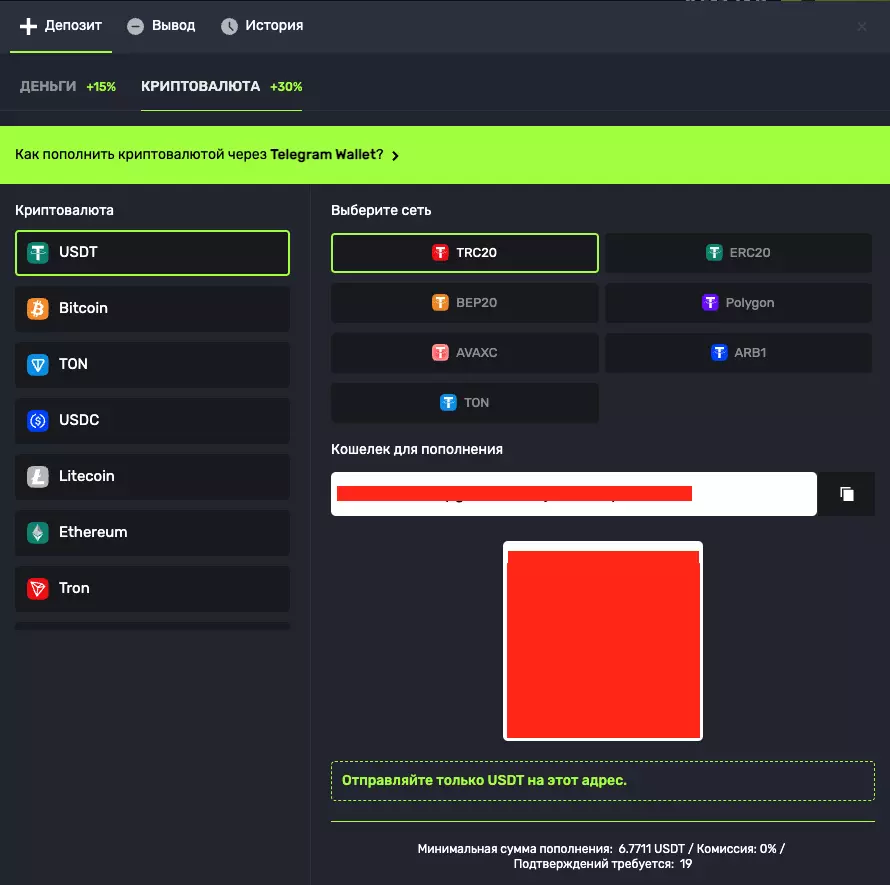Pick the Polygon network
This screenshot has height=885, width=890.
(738, 303)
